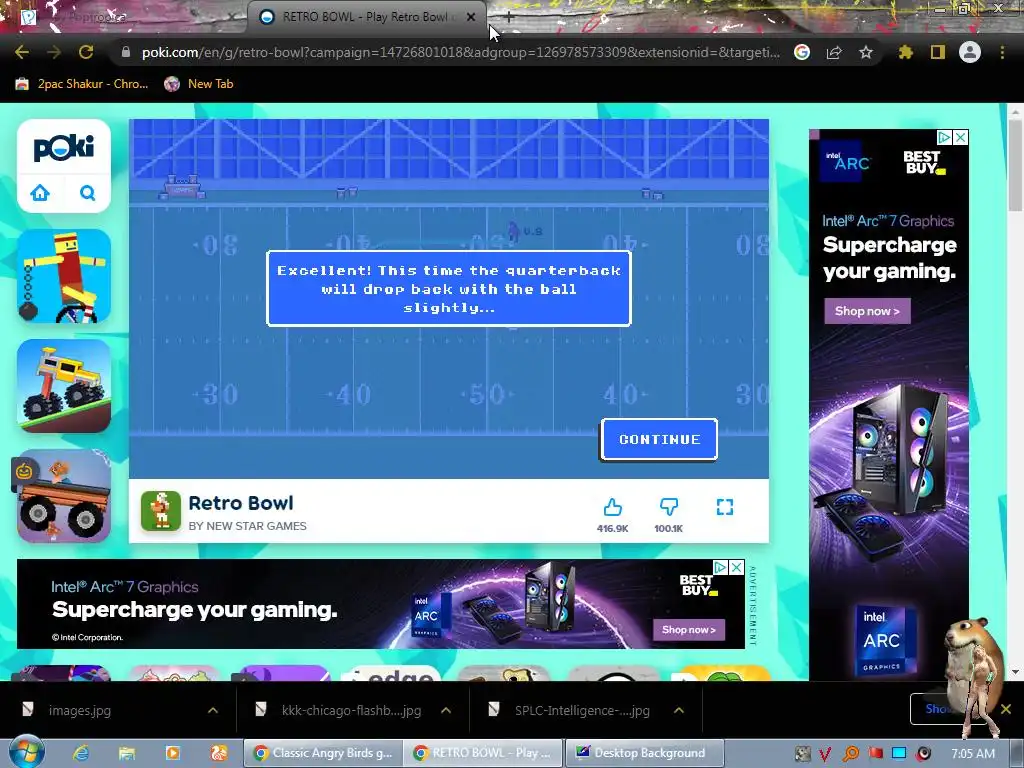Open Poki search magnifier icon
Image resolution: width=1024 pixels, height=768 pixels.
tap(88, 193)
